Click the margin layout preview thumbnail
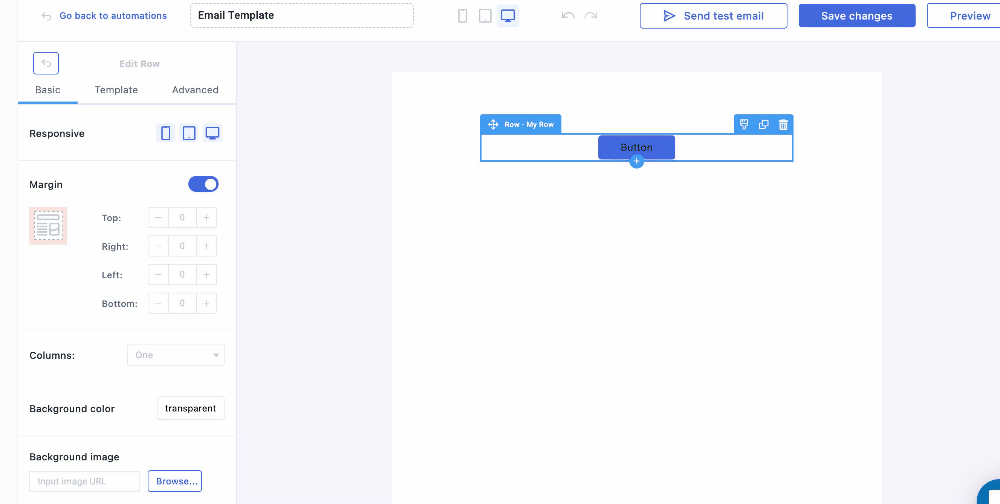Viewport: 1000px width, 504px height. pos(48,226)
